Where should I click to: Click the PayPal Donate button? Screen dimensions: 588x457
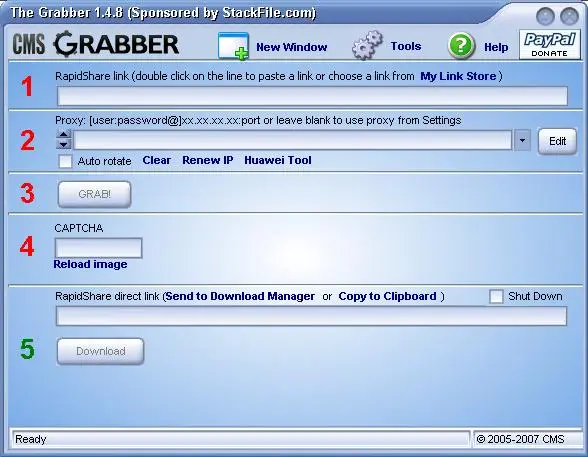549,44
